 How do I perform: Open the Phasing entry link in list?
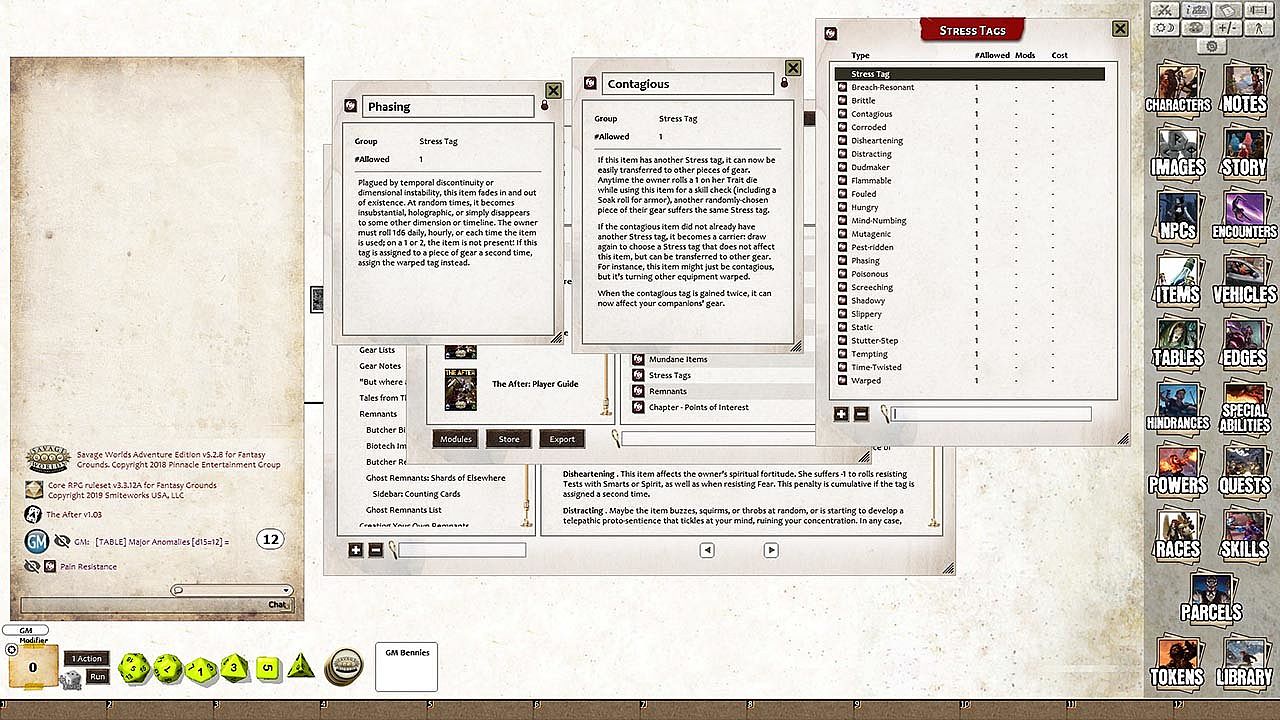tap(843, 261)
